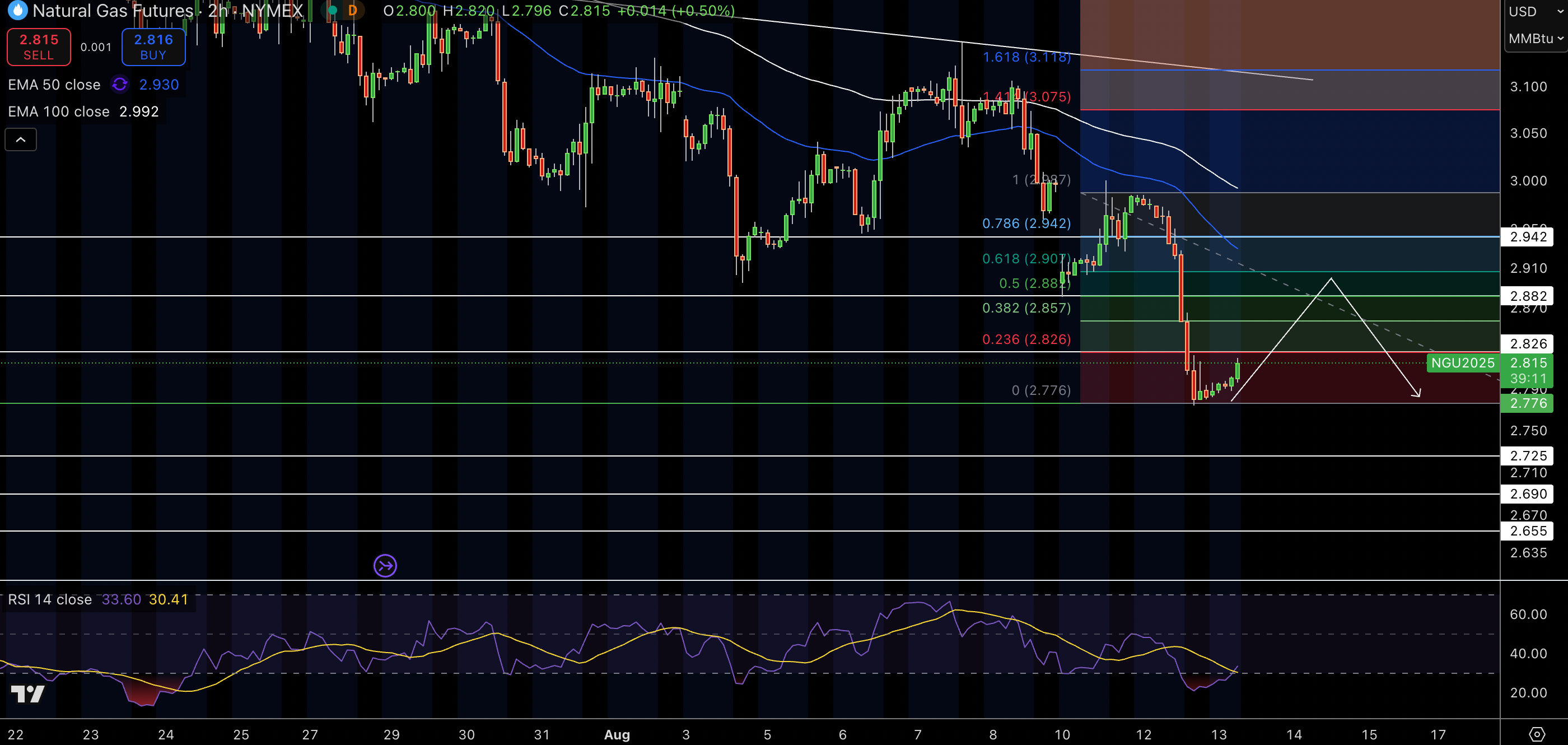Click the green market status dot

pyautogui.click(x=332, y=10)
